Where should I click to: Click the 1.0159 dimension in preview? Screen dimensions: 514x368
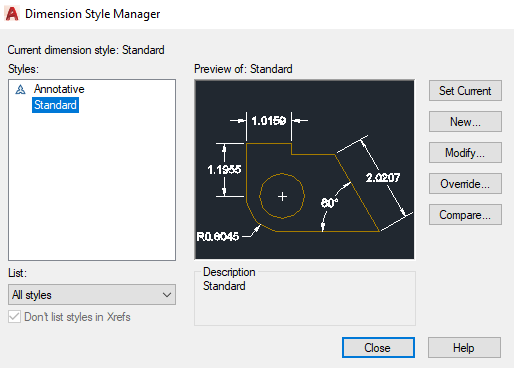(x=269, y=121)
